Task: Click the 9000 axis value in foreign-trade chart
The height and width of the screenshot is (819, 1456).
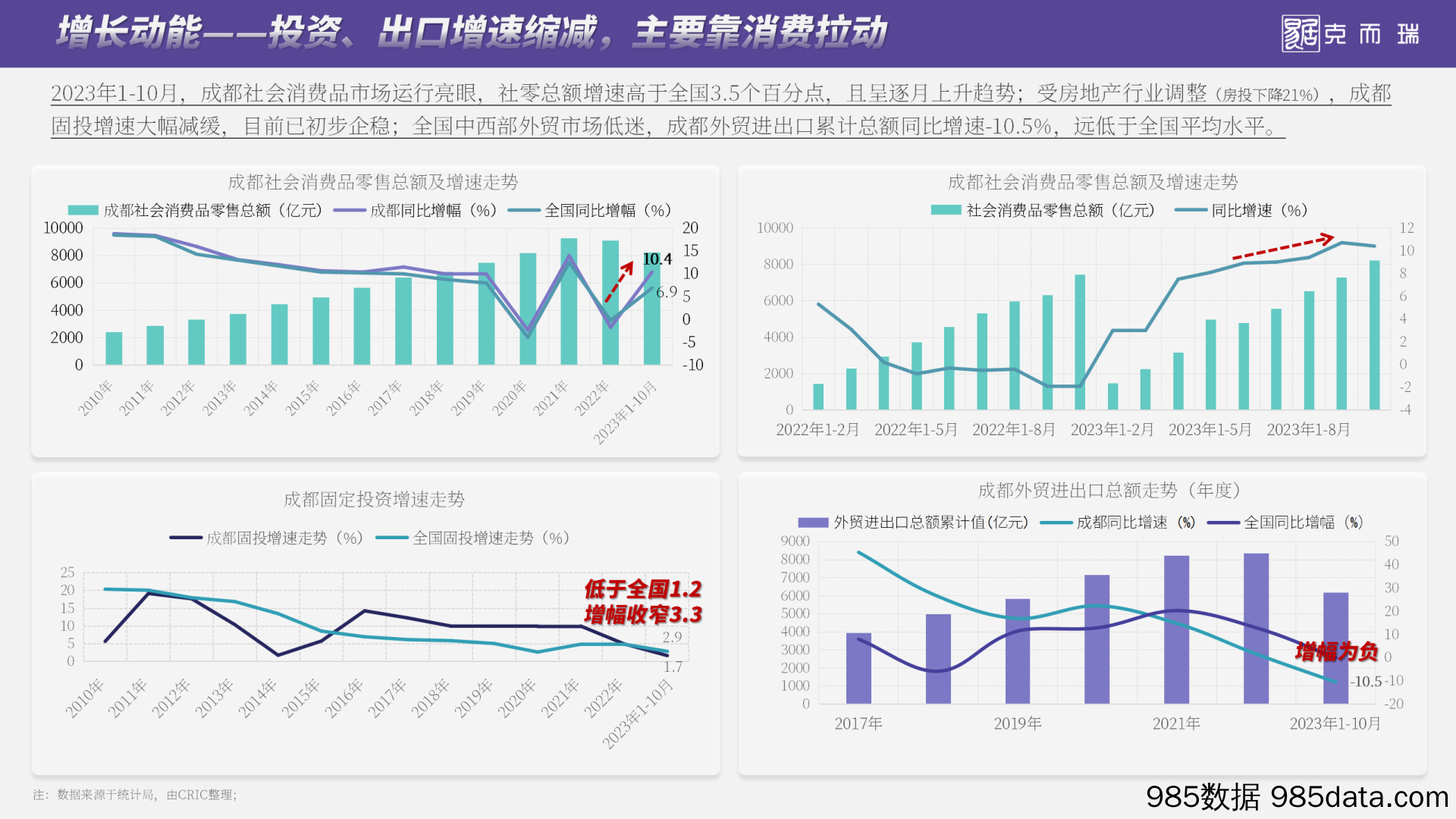Action: click(x=795, y=541)
